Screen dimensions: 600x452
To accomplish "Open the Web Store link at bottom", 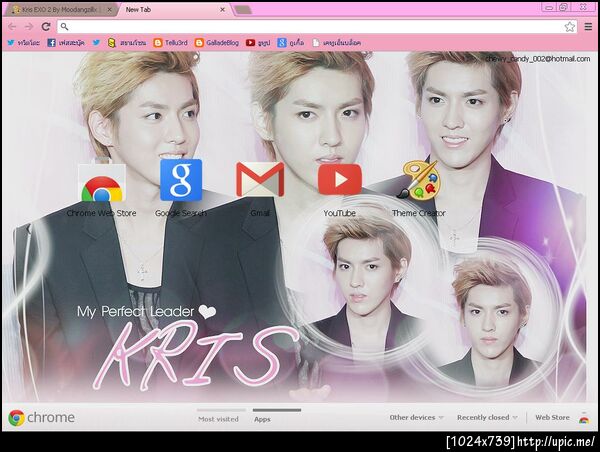I will pos(552,418).
